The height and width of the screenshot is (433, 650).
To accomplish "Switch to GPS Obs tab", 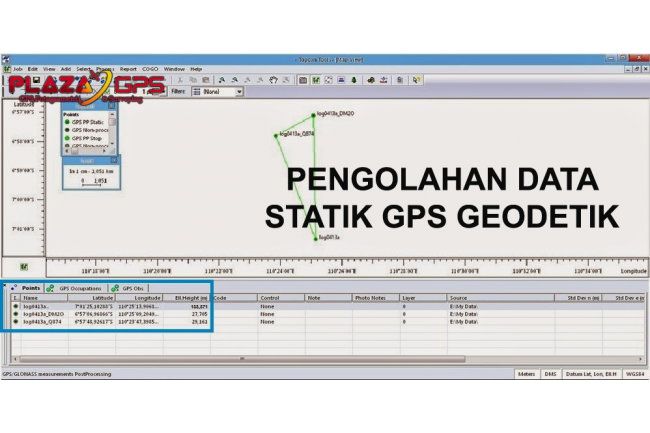I will coord(132,288).
